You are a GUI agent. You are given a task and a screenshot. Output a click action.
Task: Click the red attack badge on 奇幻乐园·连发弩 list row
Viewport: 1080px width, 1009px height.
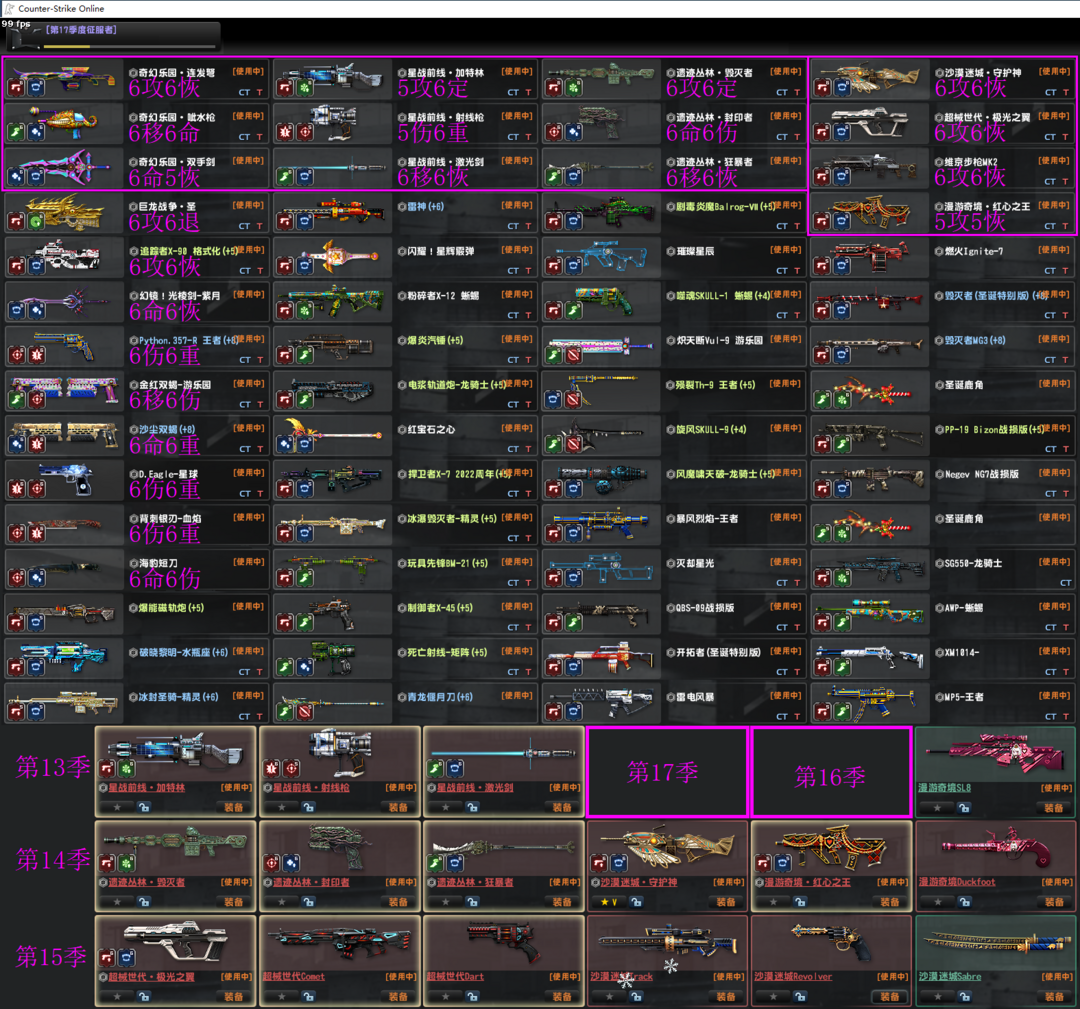[16, 88]
